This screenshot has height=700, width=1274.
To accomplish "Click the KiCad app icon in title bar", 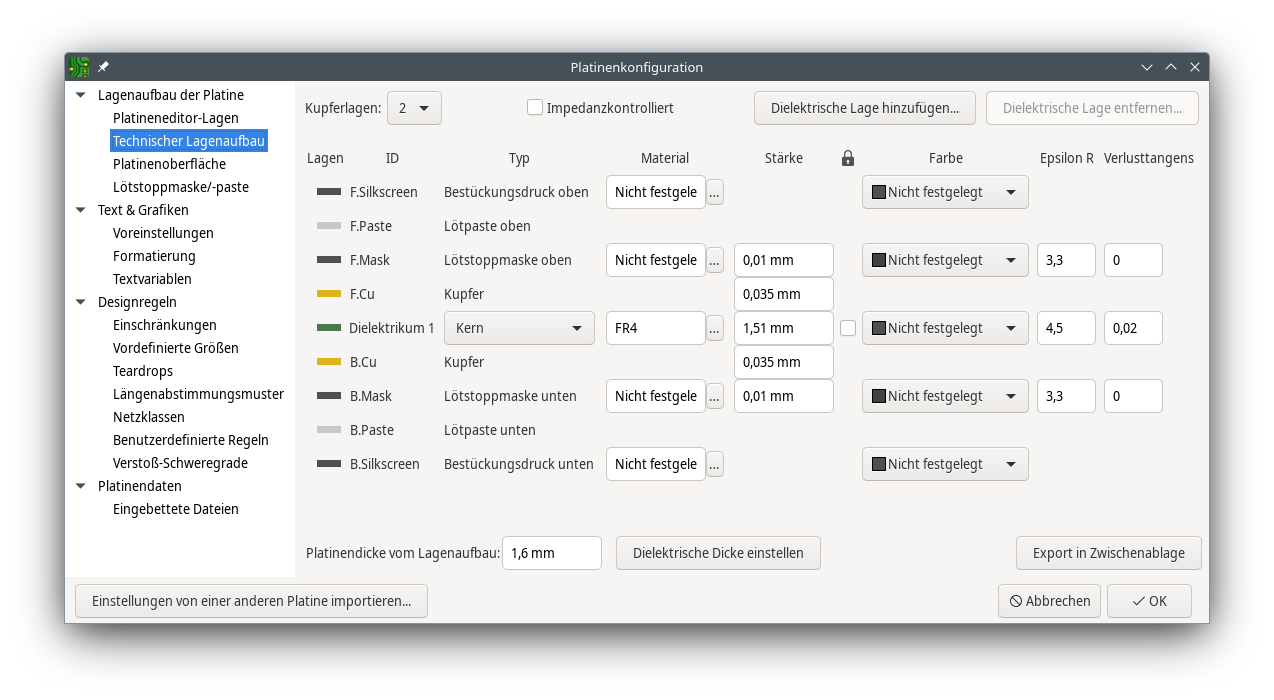I will click(78, 67).
